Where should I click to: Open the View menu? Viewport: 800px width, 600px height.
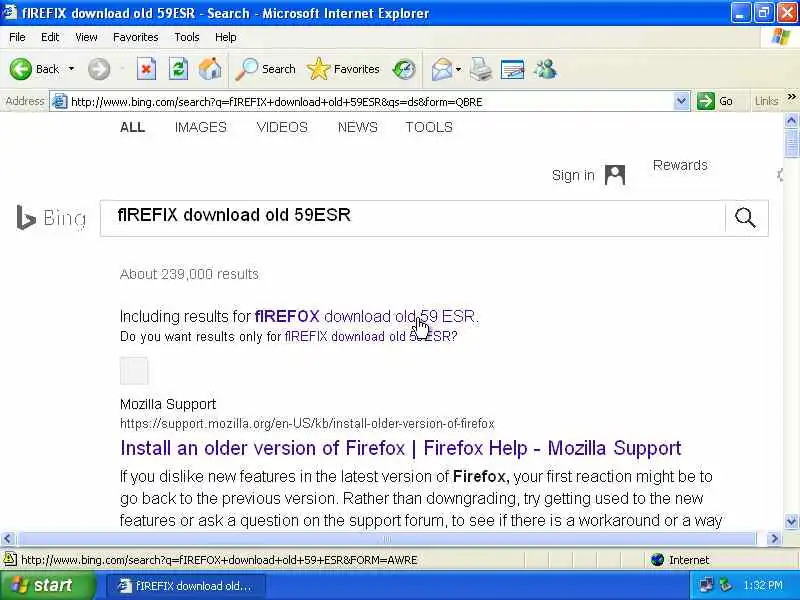[86, 37]
